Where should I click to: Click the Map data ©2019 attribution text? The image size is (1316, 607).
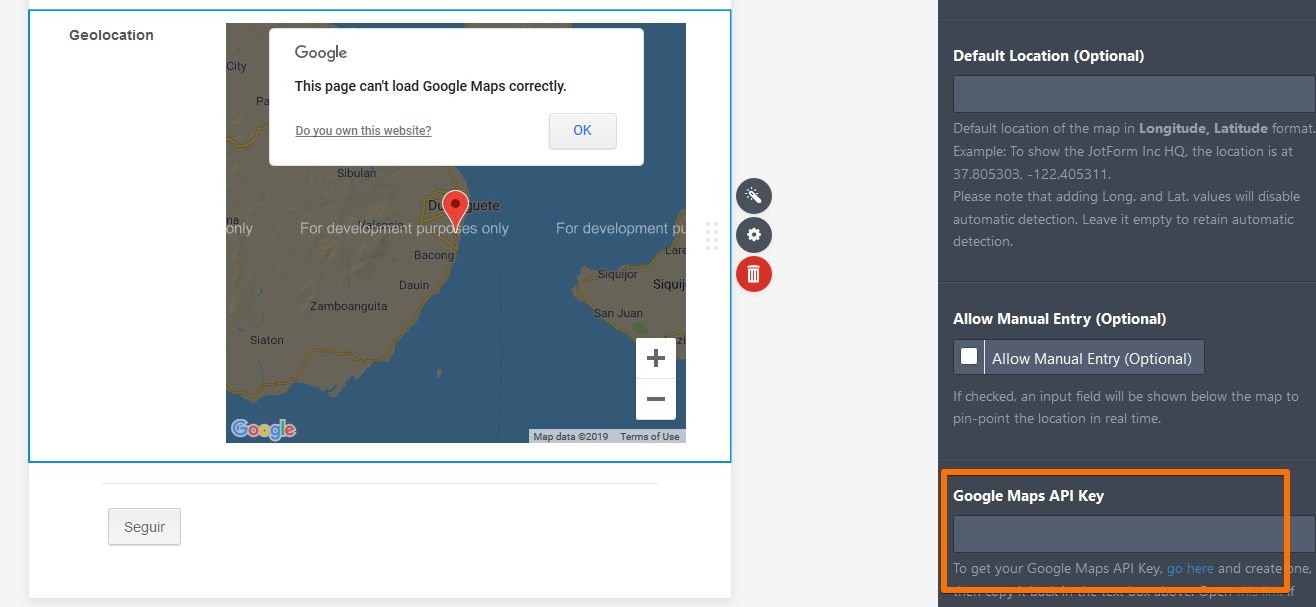570,437
